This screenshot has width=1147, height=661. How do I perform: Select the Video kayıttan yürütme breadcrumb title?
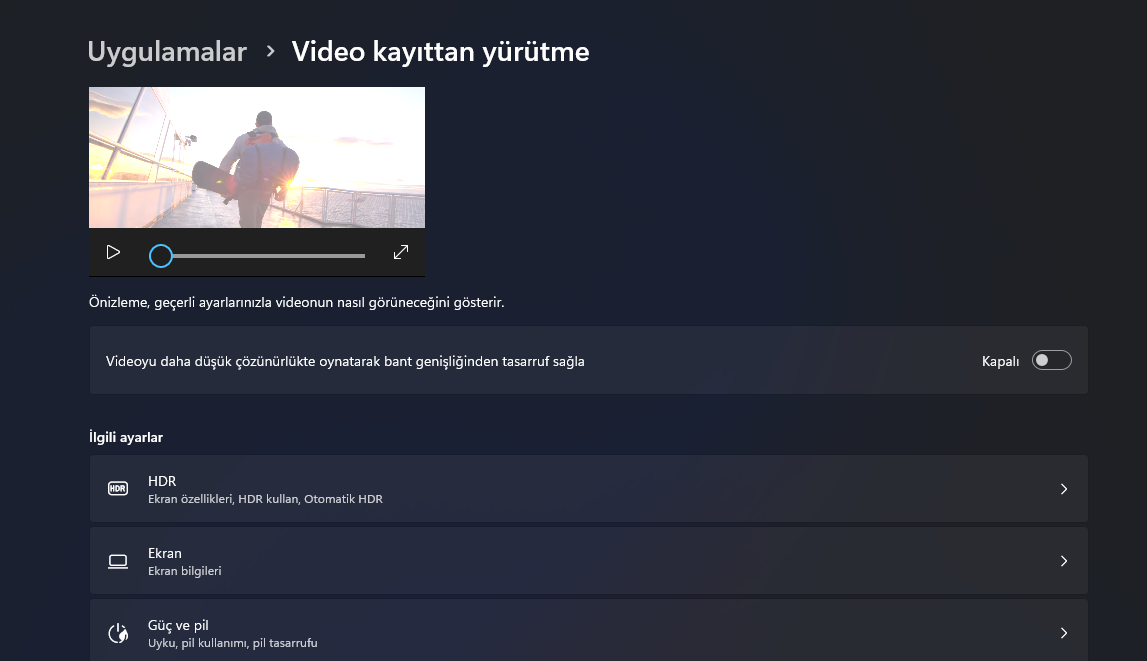pyautogui.click(x=440, y=52)
